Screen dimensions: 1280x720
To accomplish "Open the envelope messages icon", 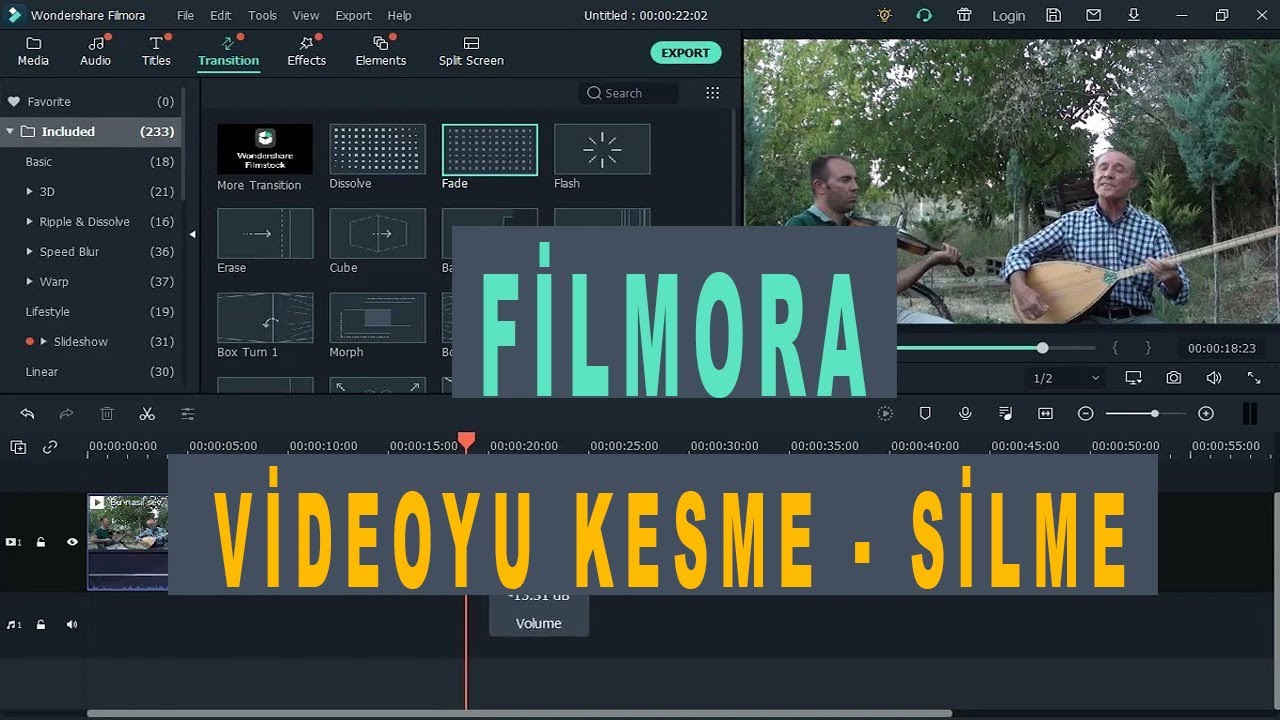I will pos(1093,15).
